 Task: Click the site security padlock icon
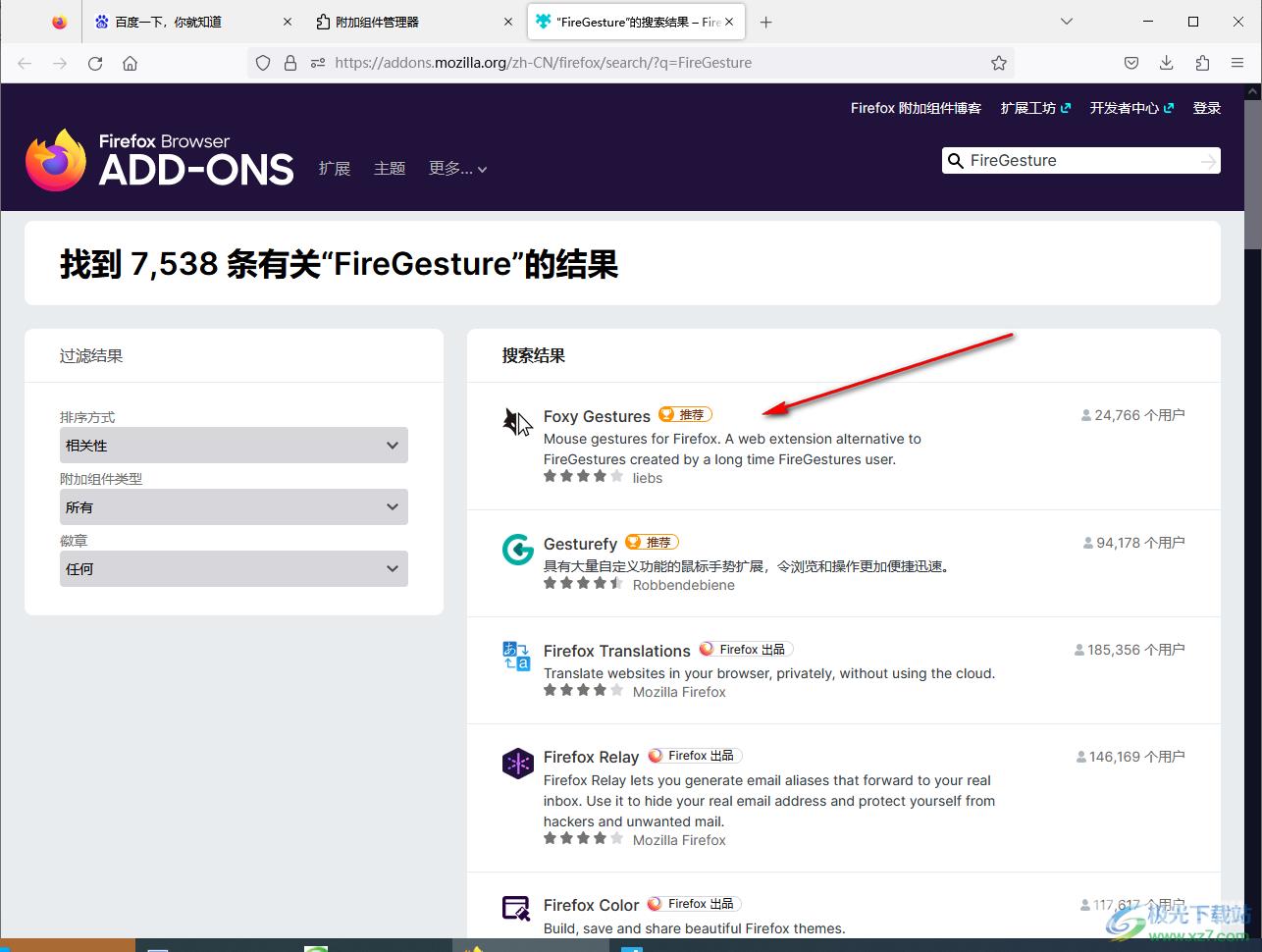(x=290, y=63)
